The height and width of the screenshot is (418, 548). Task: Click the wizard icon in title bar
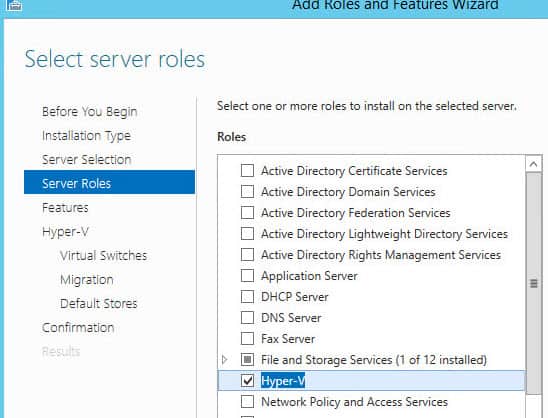coord(14,5)
